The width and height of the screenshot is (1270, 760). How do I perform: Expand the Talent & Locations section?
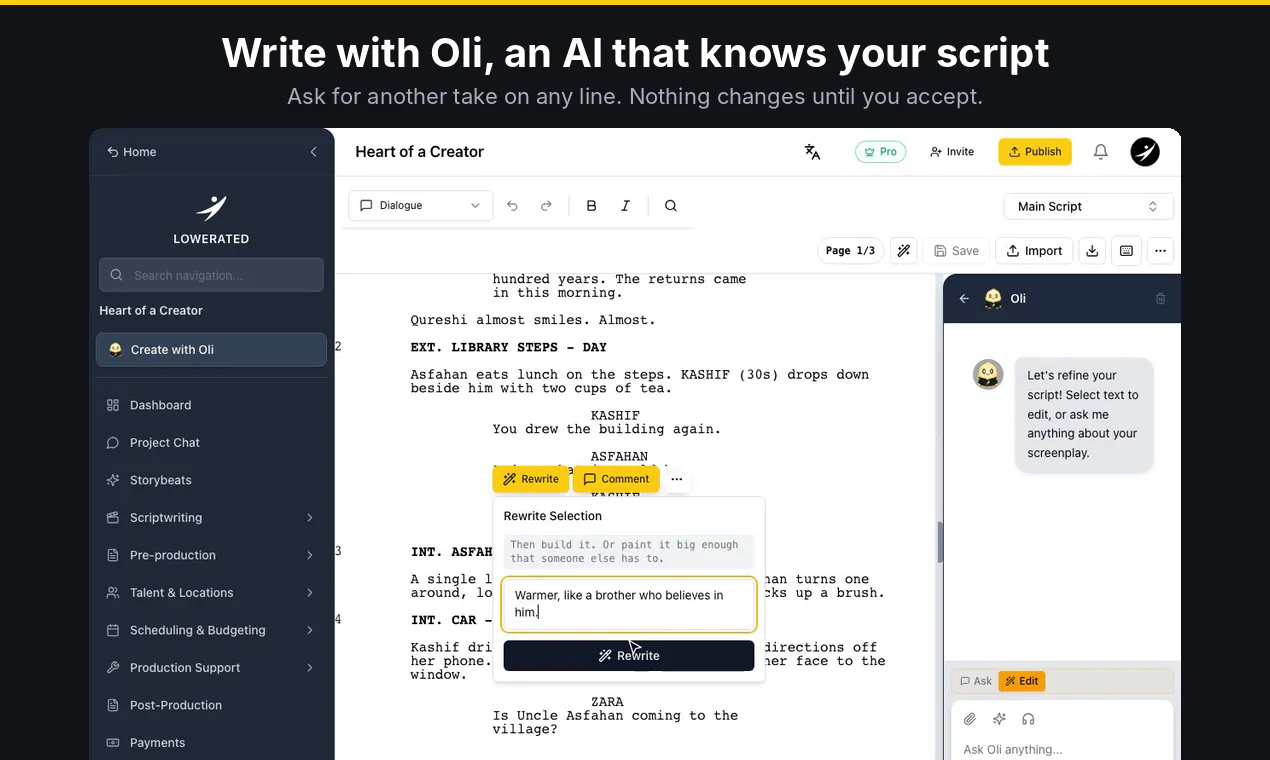211,593
